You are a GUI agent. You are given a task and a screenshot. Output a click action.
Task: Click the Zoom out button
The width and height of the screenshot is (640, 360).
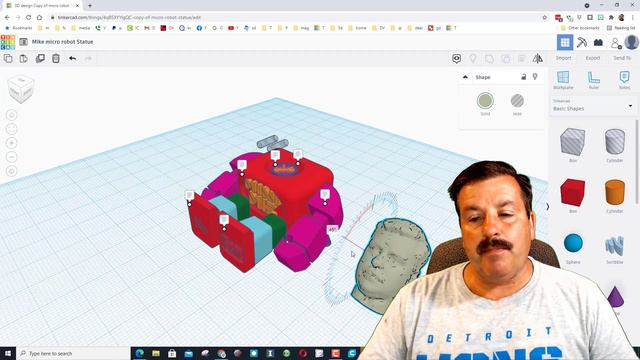[x=11, y=157]
